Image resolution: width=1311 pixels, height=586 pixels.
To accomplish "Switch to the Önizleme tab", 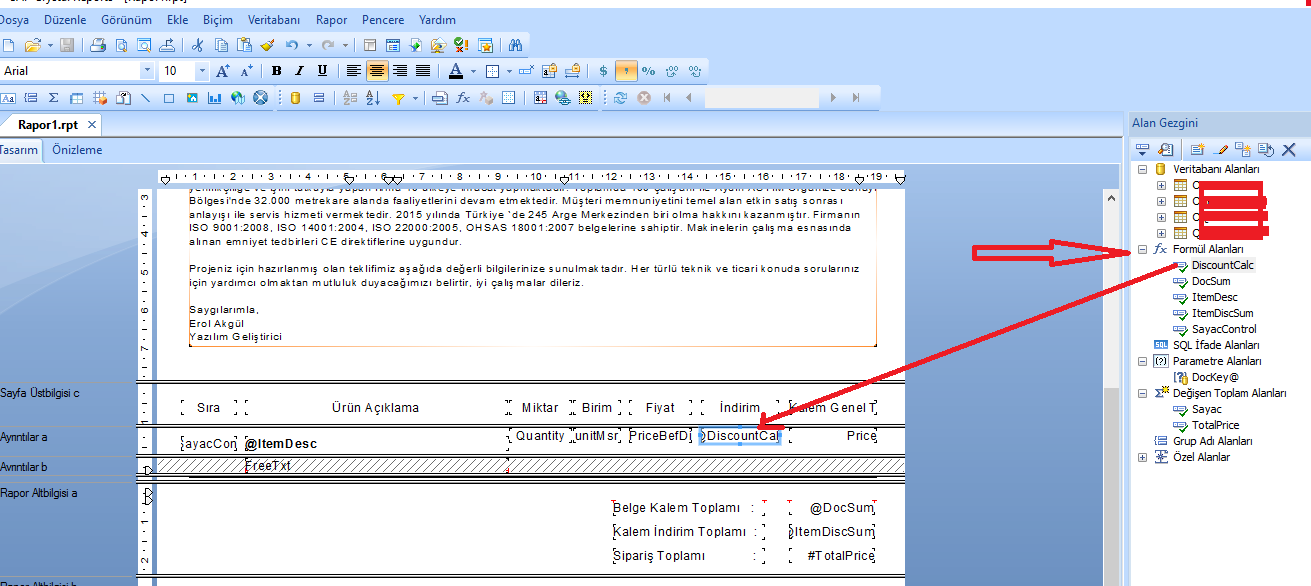I will (77, 150).
